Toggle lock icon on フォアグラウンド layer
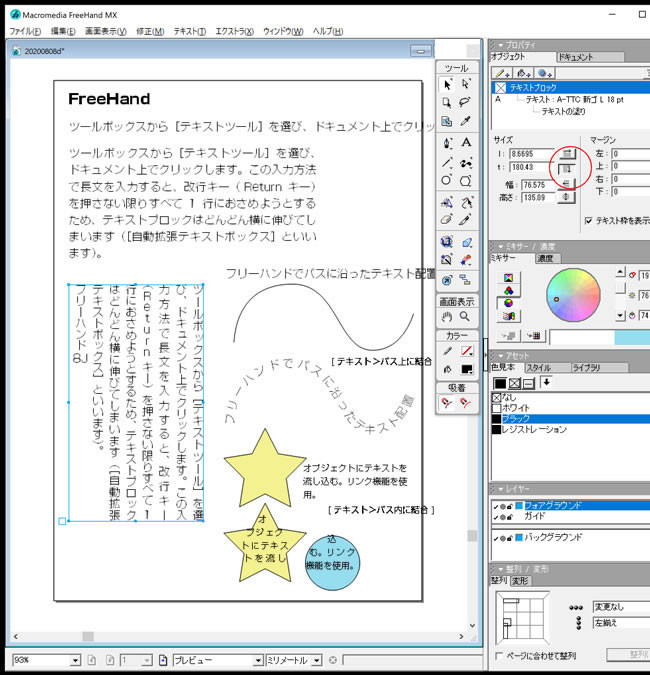This screenshot has height=675, width=650. pos(510,506)
